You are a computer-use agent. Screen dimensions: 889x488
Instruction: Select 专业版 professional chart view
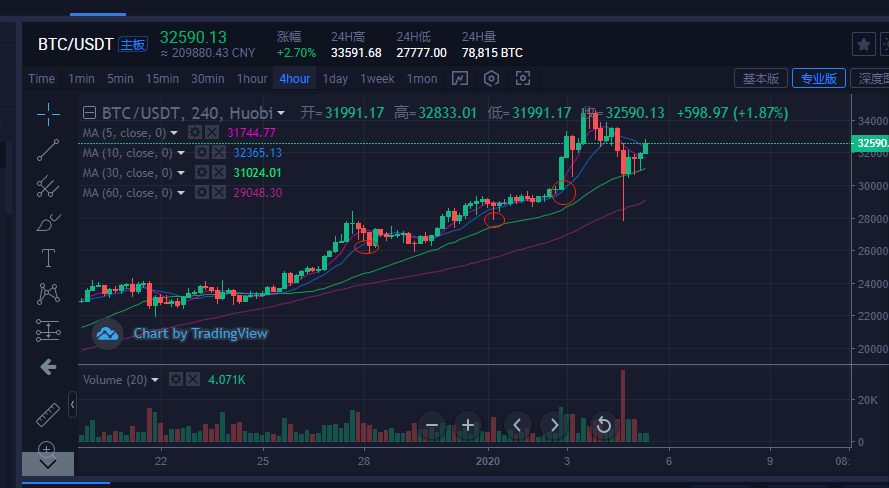(819, 78)
